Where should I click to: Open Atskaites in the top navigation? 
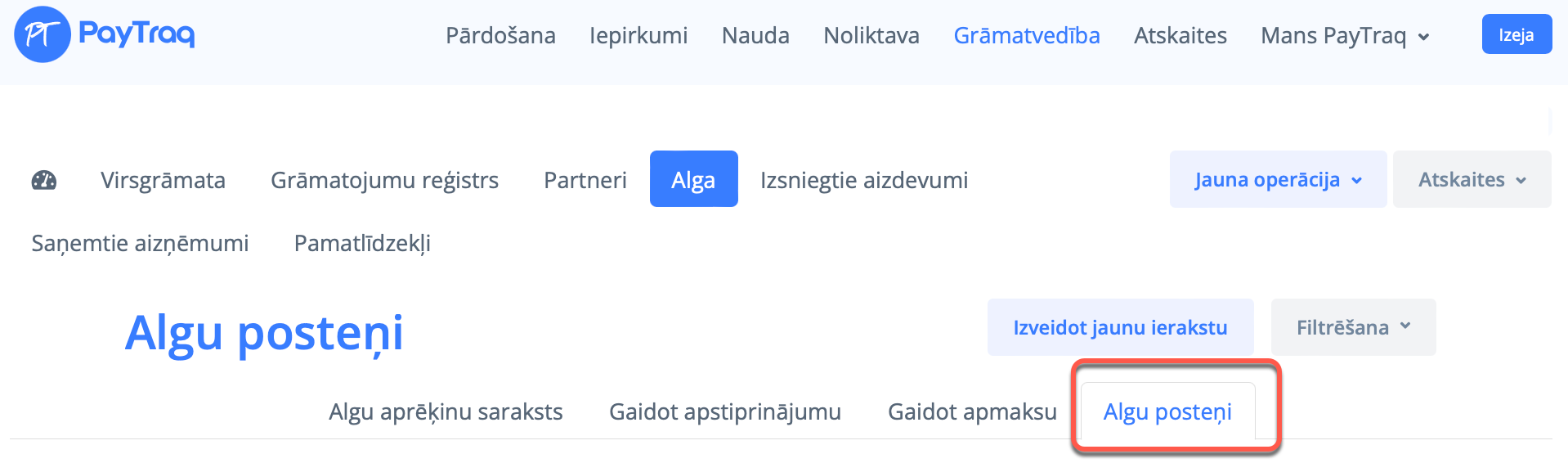[1180, 36]
